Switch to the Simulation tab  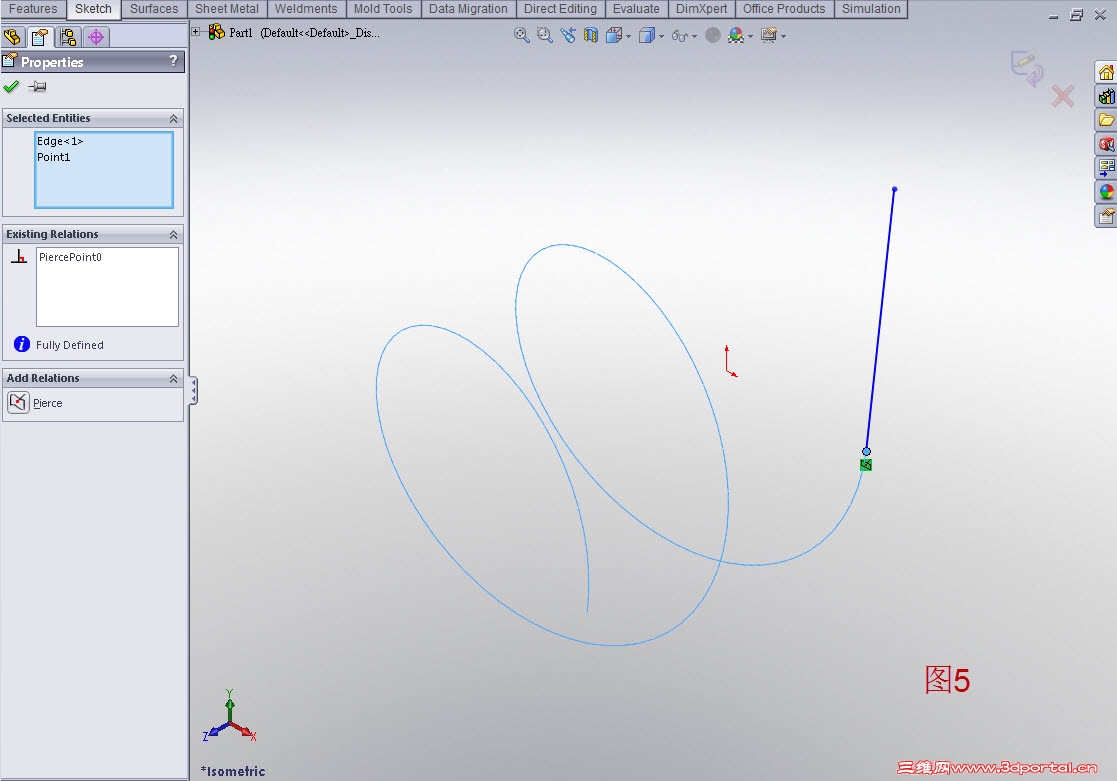tap(871, 9)
